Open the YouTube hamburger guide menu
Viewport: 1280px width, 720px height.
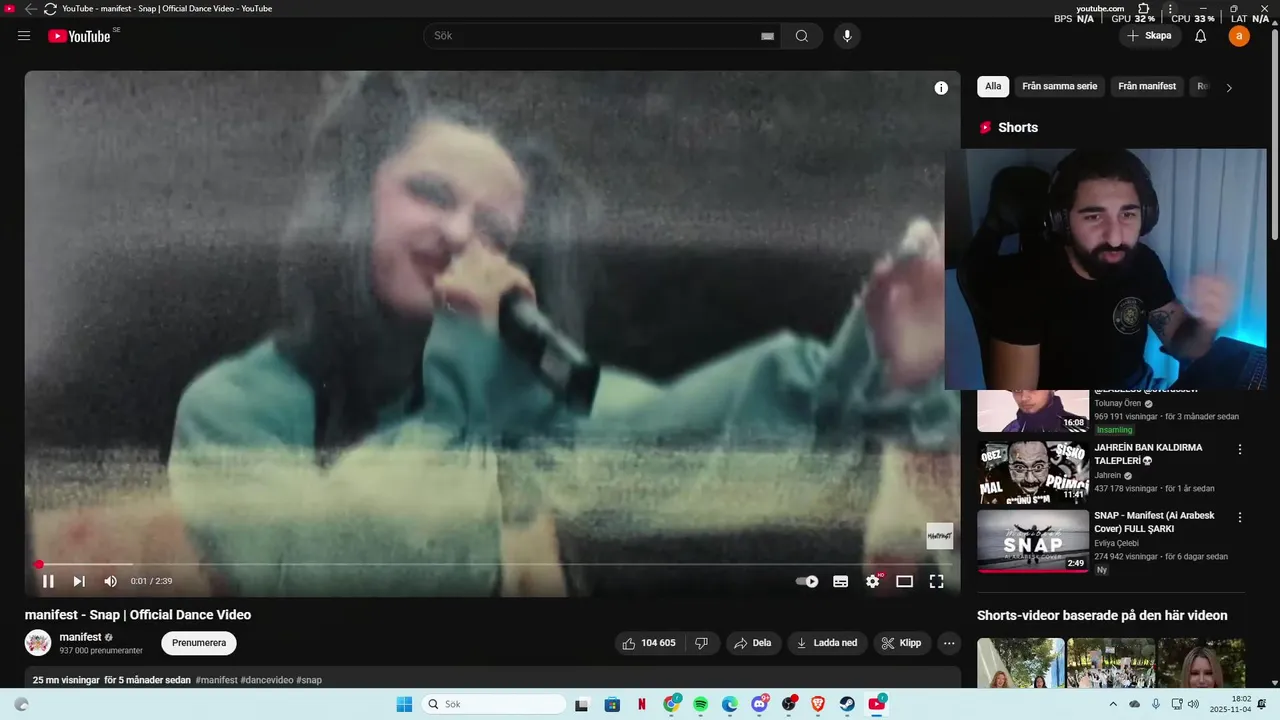click(24, 36)
